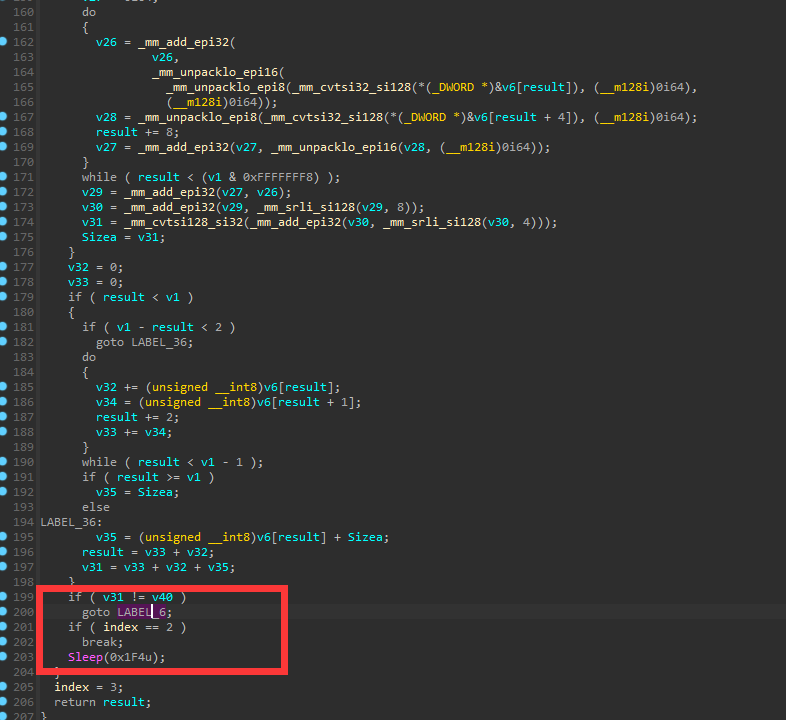Click the gutter dot on line 171

5,177
